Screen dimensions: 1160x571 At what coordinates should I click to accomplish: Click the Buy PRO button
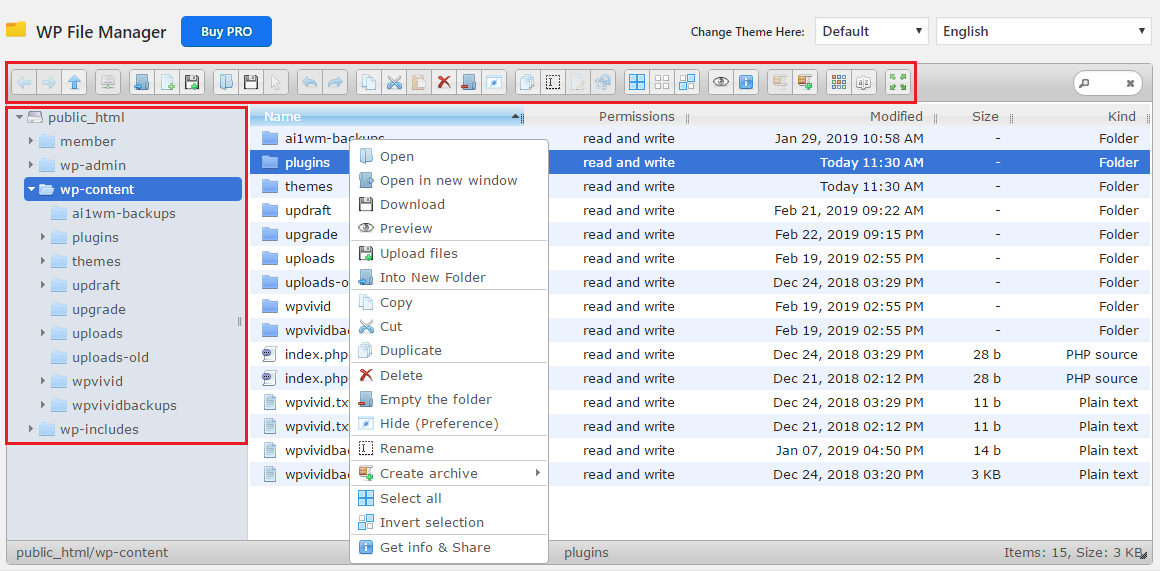[x=226, y=32]
